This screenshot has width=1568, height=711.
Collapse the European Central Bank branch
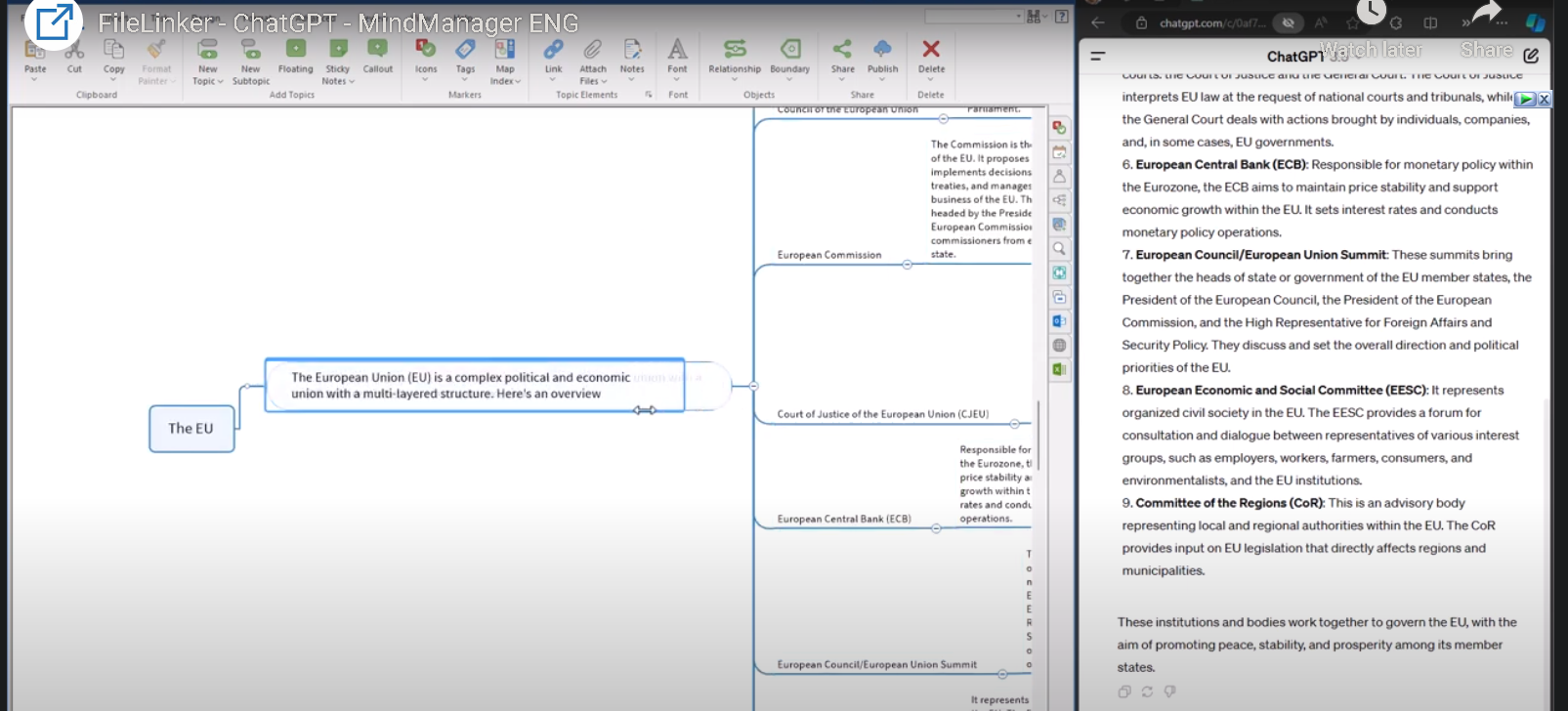coord(936,528)
